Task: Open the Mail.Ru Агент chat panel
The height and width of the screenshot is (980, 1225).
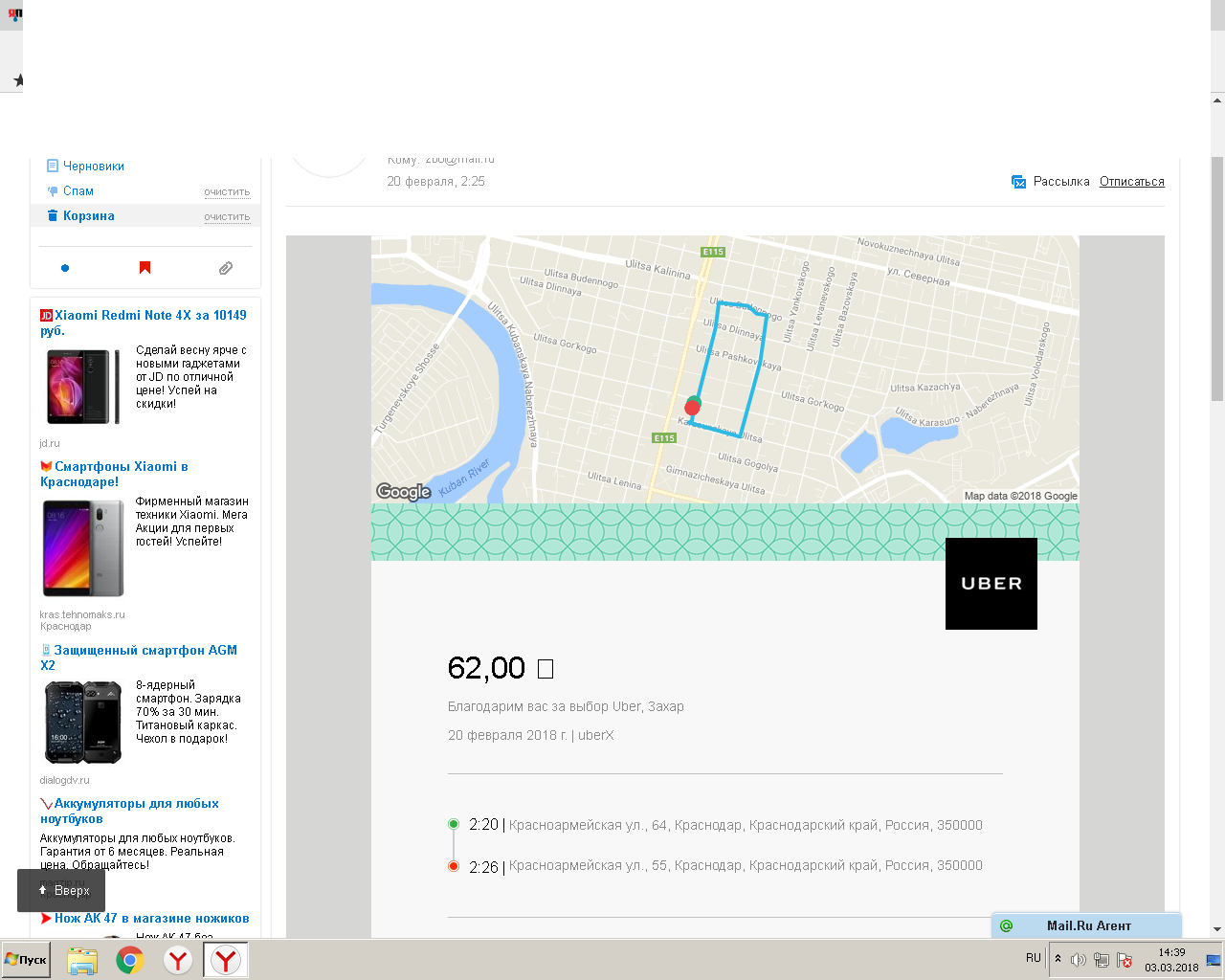Action: click(x=1086, y=925)
